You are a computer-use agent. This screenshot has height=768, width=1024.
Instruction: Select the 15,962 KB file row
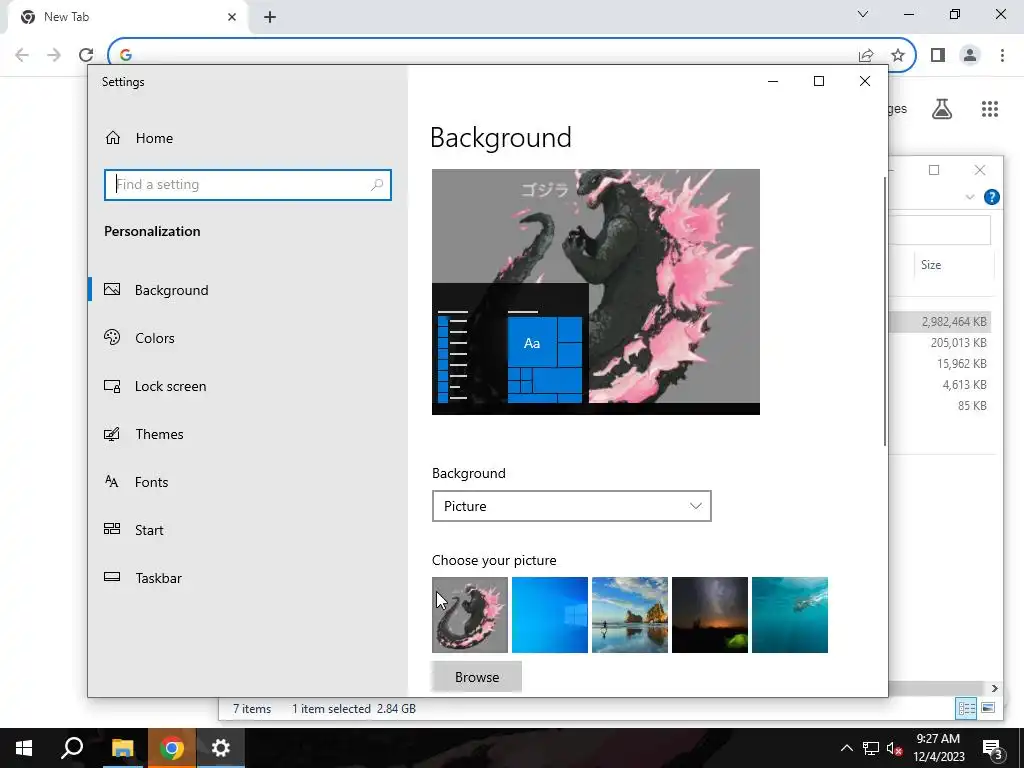click(940, 363)
